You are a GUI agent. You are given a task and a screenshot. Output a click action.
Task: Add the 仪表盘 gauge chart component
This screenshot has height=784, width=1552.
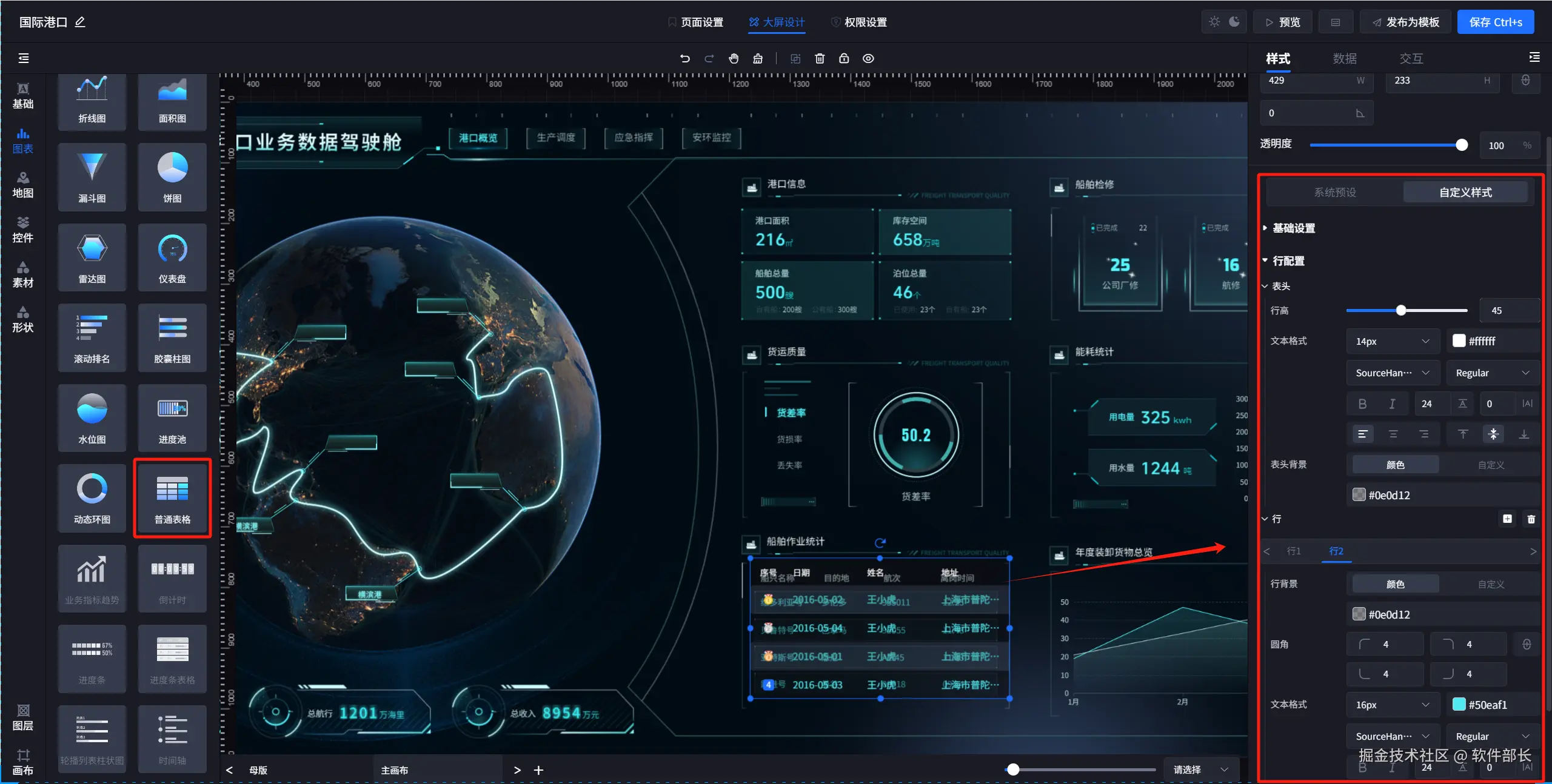pyautogui.click(x=172, y=257)
